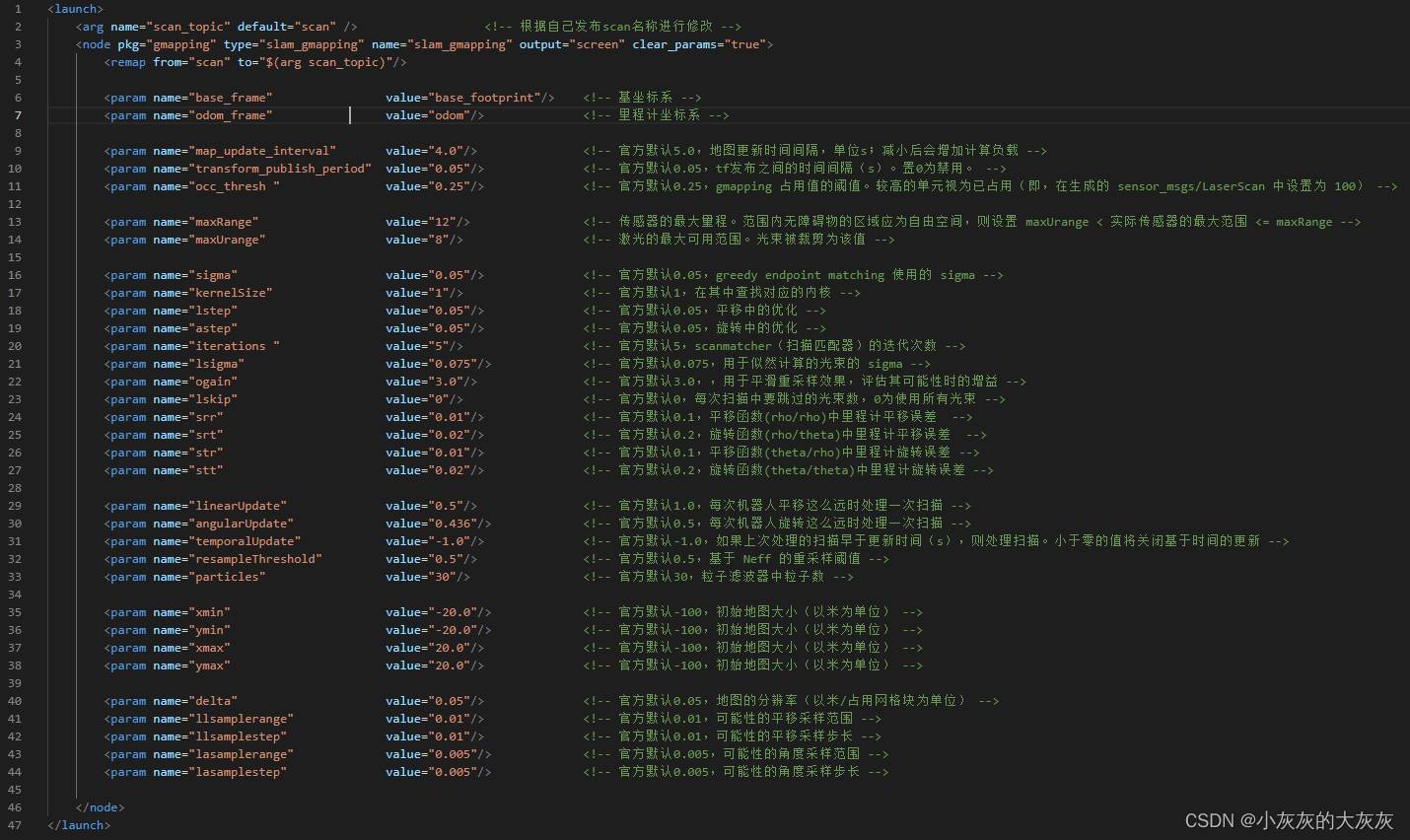Click the xmin param name
Viewport: 1410px width, 840px height.
click(x=212, y=612)
